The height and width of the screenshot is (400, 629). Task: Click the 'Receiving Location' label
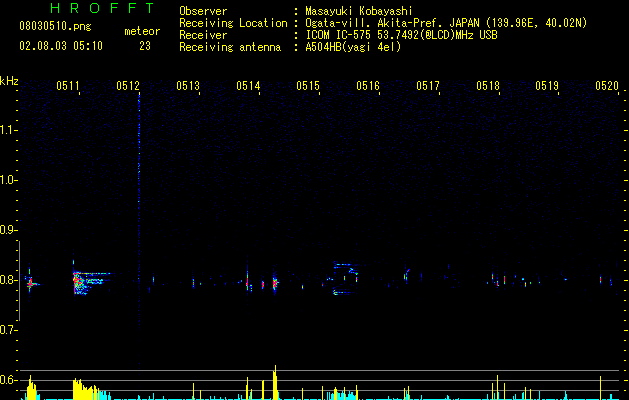233,23
